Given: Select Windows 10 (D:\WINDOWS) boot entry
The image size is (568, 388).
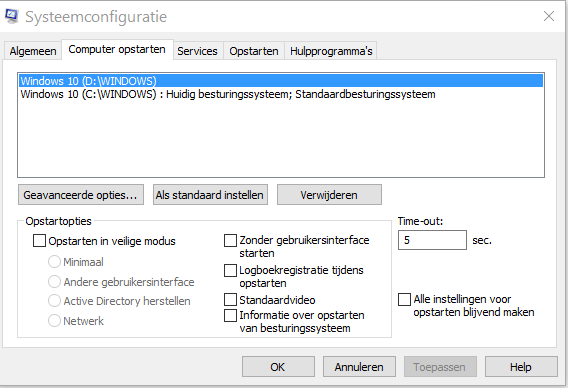Looking at the screenshot, I should tap(281, 81).
